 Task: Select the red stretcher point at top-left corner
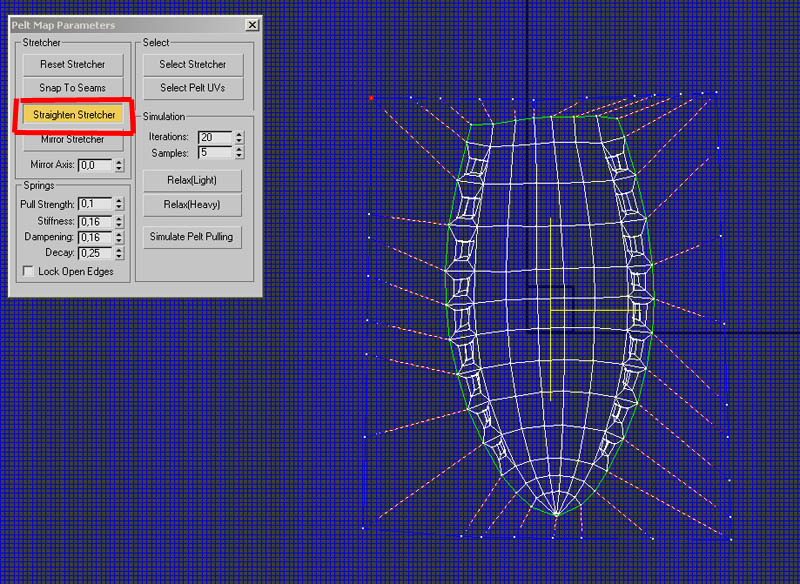(371, 97)
